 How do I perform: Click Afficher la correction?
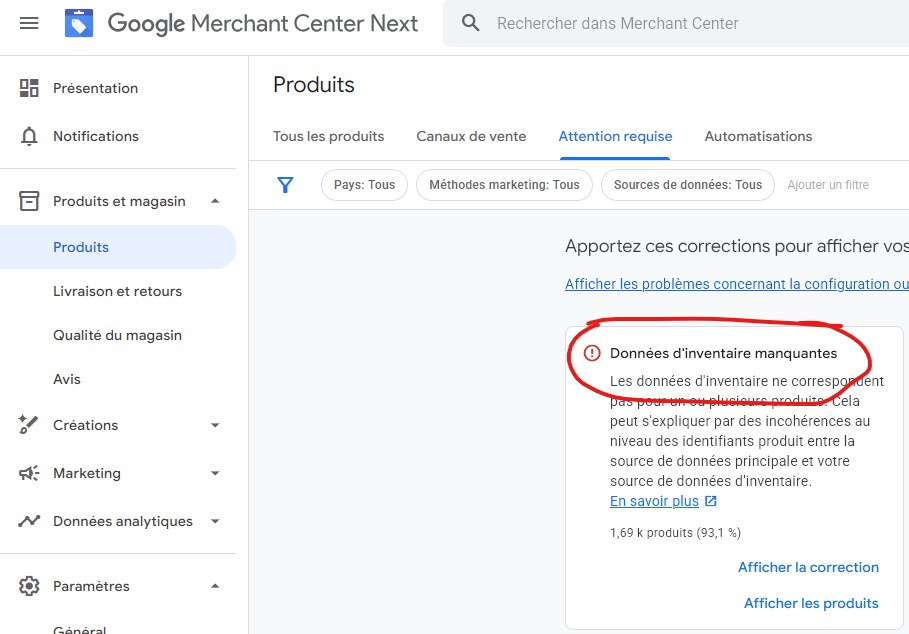click(808, 567)
